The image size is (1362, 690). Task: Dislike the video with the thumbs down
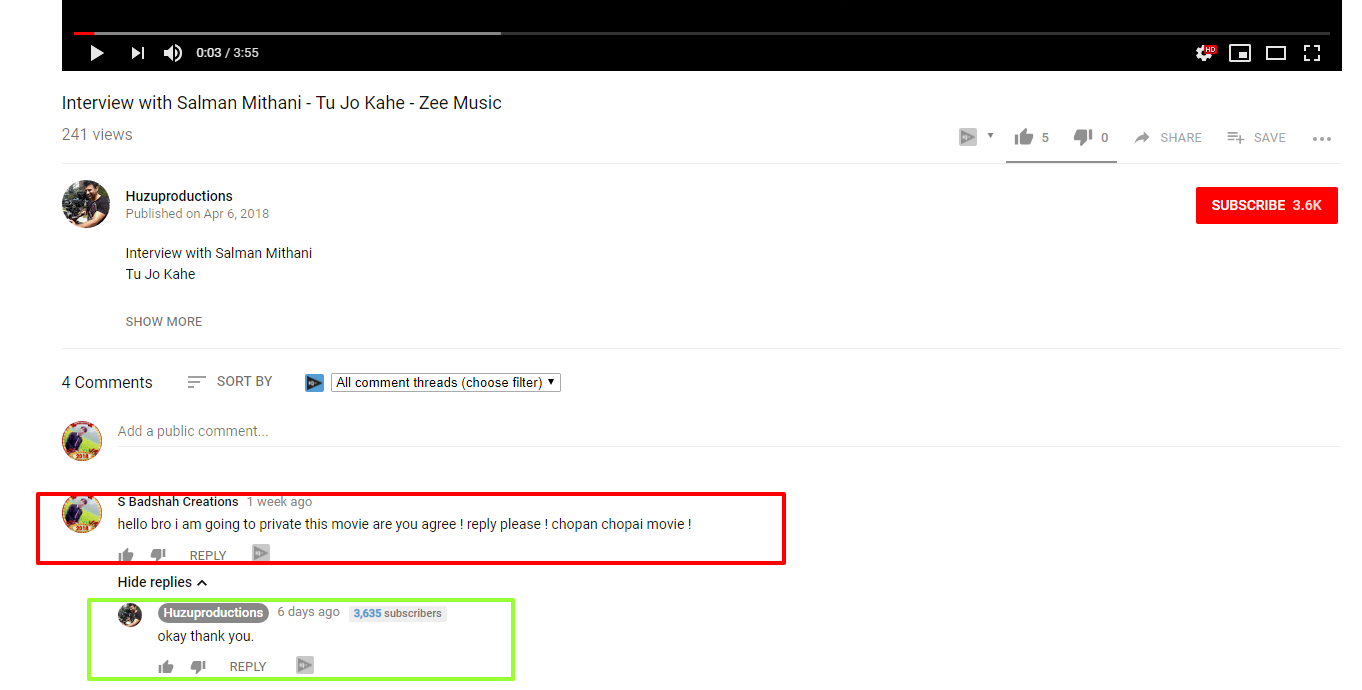tap(1083, 137)
